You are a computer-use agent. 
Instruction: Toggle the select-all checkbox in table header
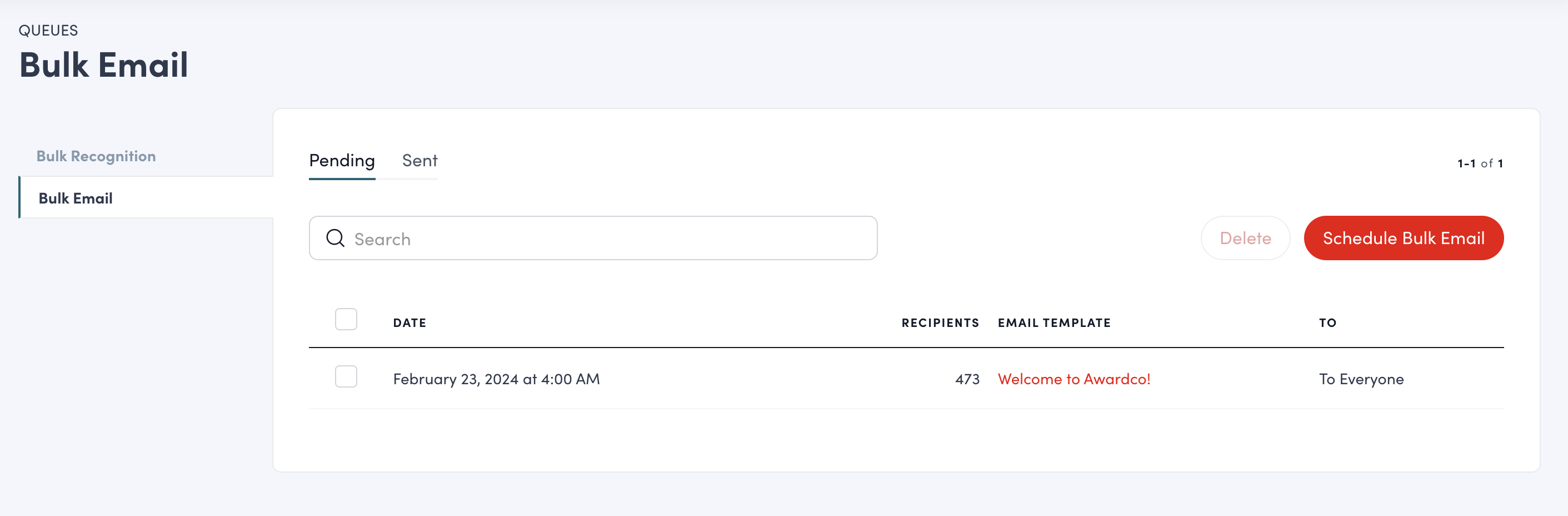346,319
